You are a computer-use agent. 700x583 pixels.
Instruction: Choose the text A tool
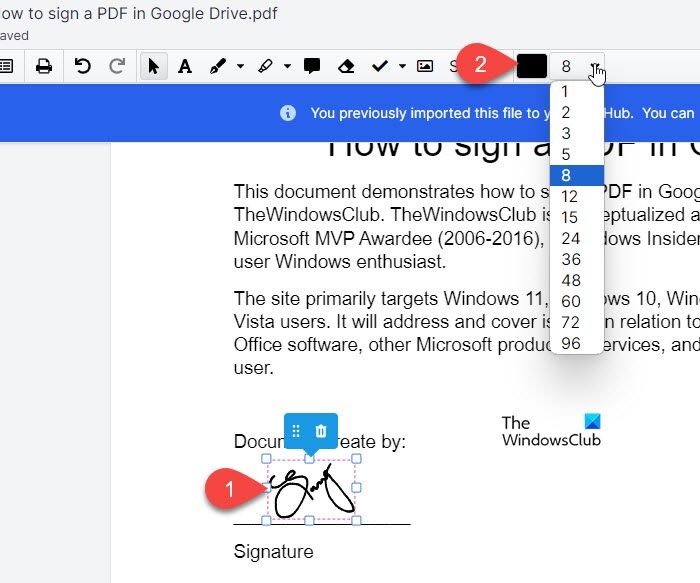(185, 66)
